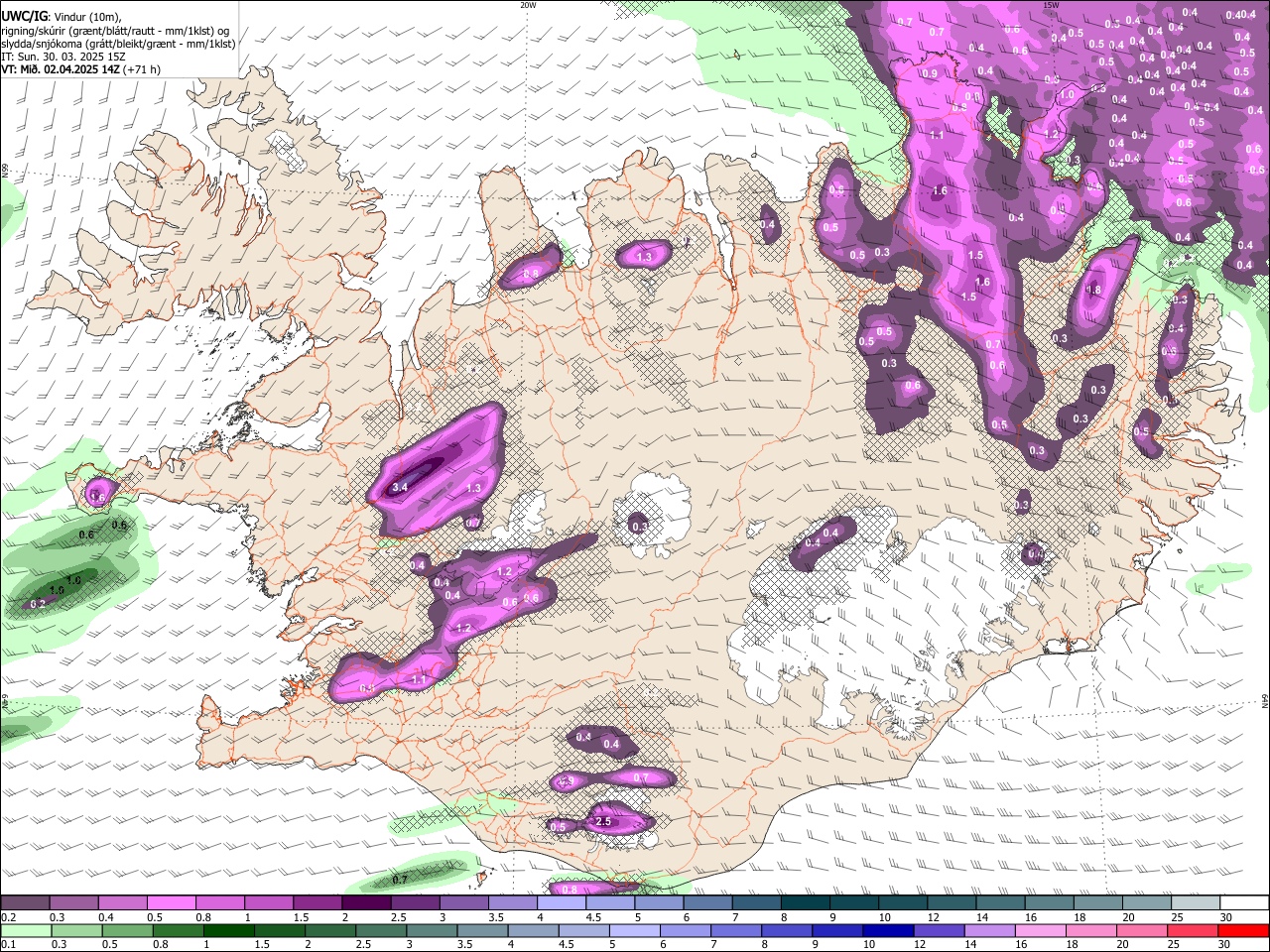Select the snow legend swatch starting at 6

[x=707, y=903]
